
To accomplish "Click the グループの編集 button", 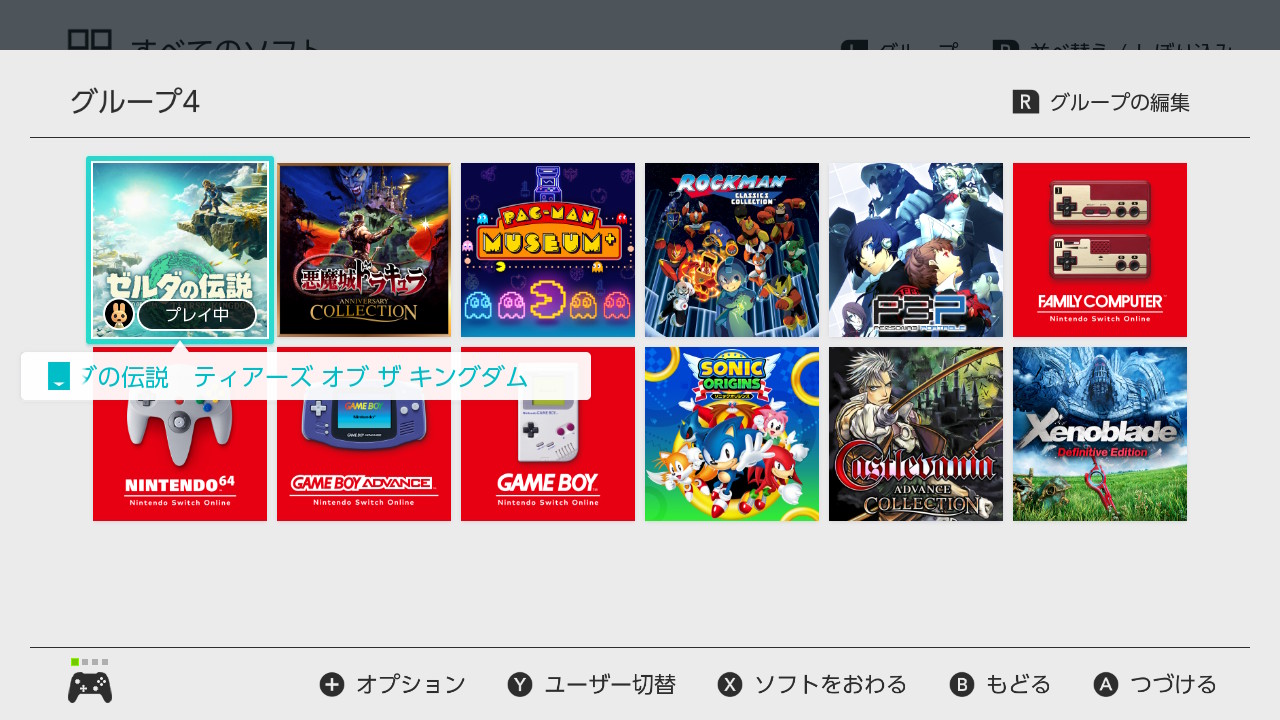I will [1101, 102].
